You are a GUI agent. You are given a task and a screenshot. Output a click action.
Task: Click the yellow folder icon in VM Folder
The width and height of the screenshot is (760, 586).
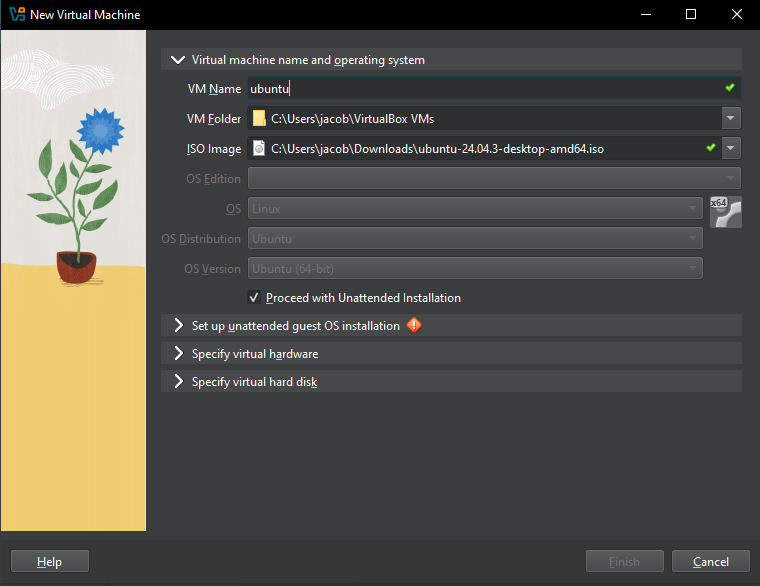259,119
